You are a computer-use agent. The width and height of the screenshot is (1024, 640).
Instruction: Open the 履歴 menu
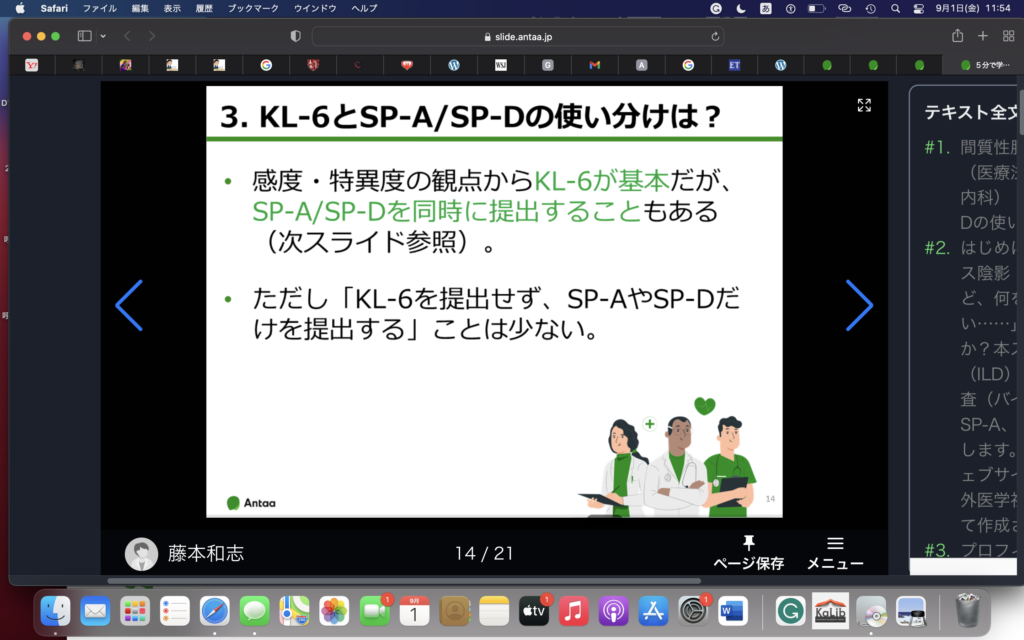(x=204, y=8)
